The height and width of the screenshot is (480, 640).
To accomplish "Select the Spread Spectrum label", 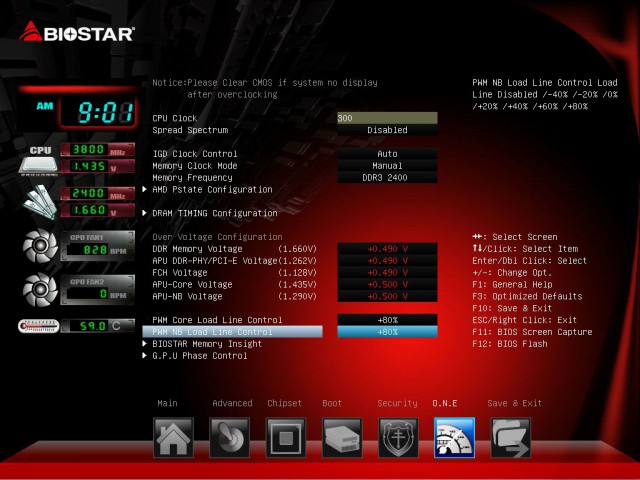I will point(190,130).
